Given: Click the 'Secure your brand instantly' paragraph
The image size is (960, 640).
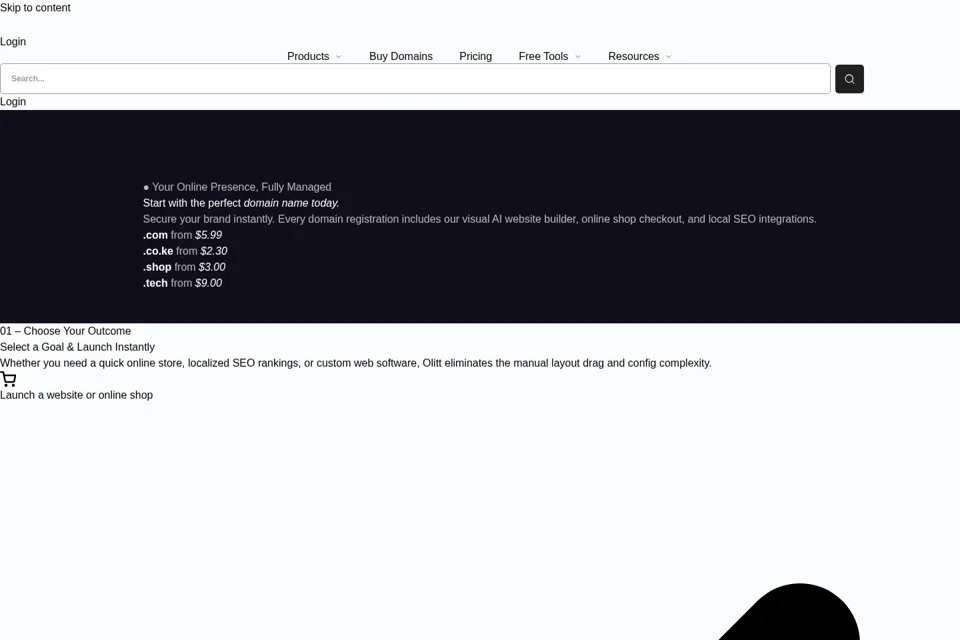Looking at the screenshot, I should click(x=479, y=219).
